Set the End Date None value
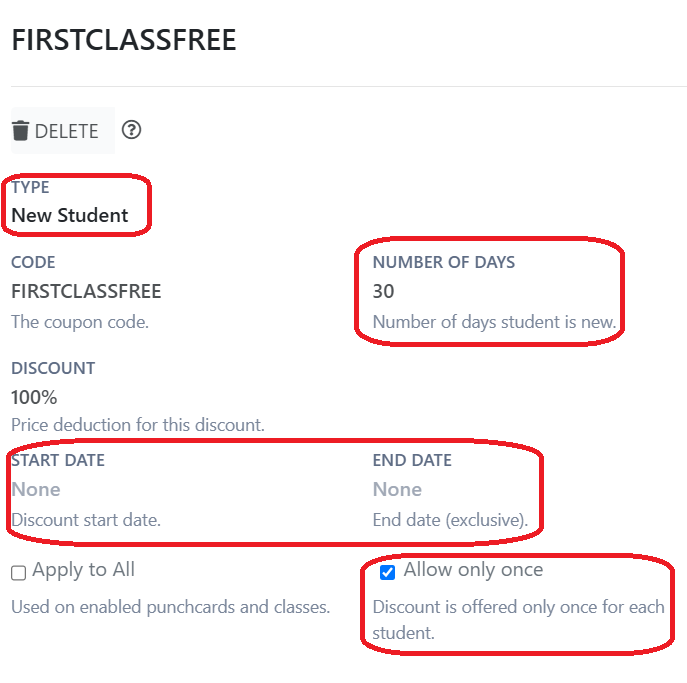The height and width of the screenshot is (683, 687). pos(397,489)
